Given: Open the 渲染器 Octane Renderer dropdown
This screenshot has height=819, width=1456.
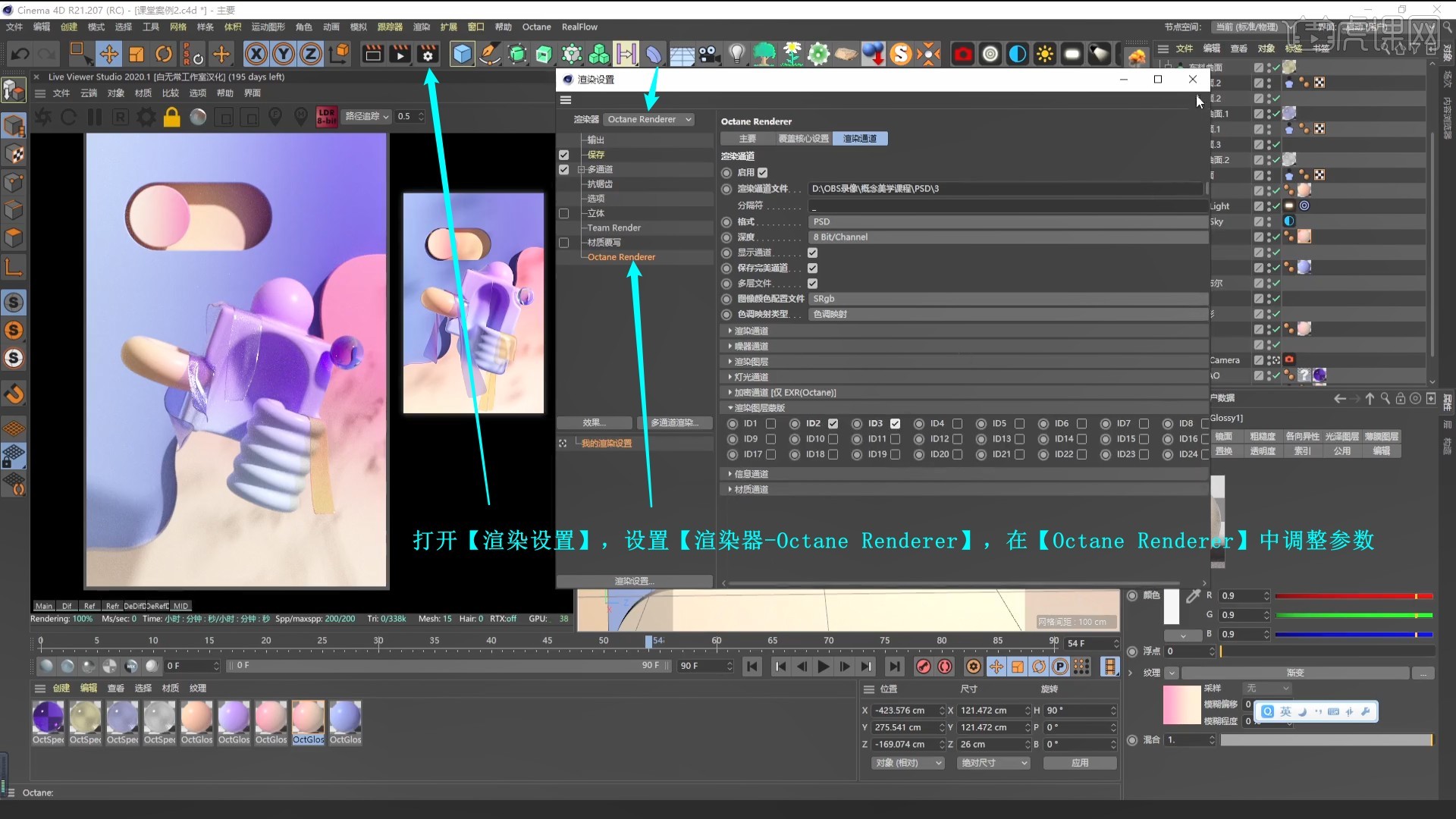Looking at the screenshot, I should tap(649, 120).
